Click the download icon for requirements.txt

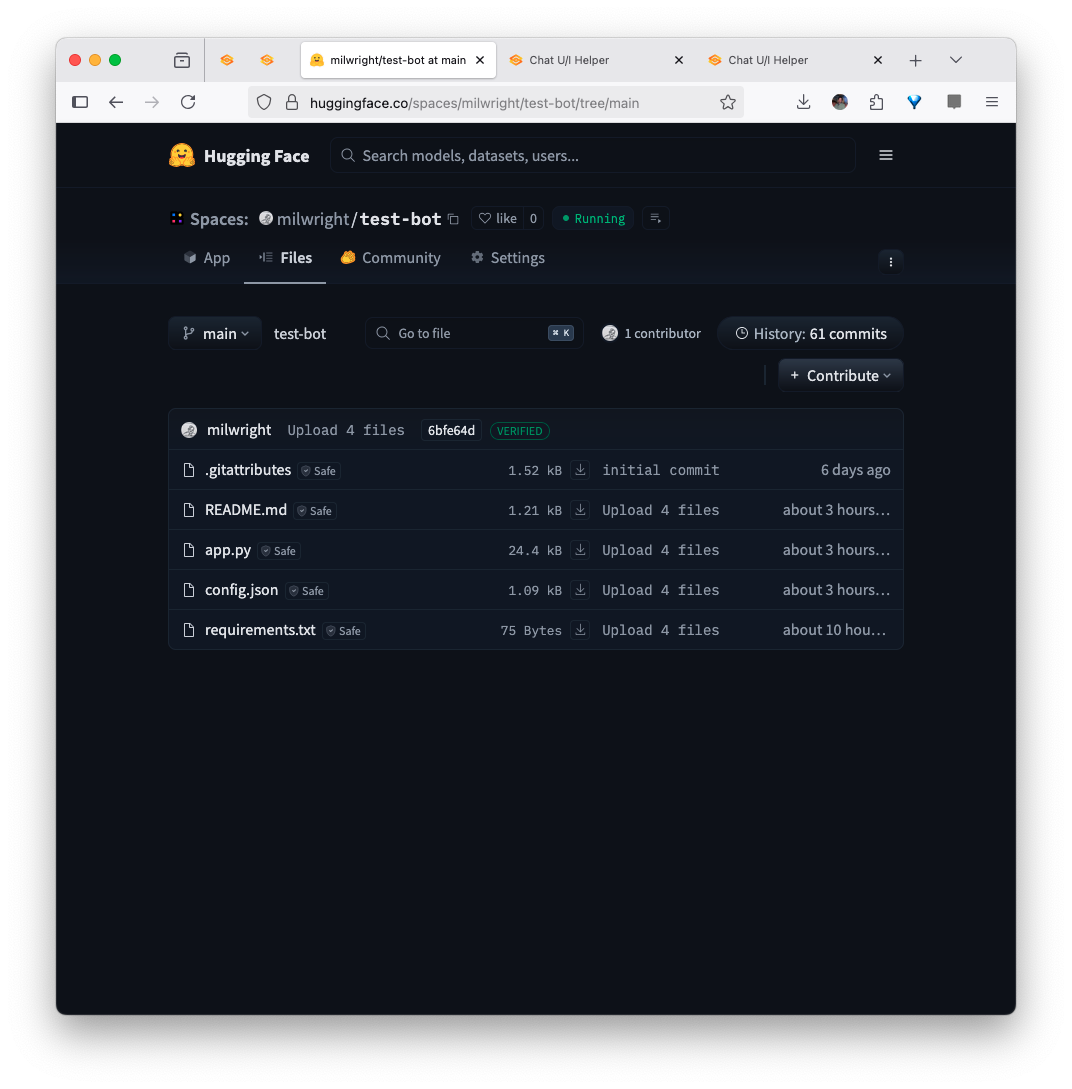coord(580,630)
